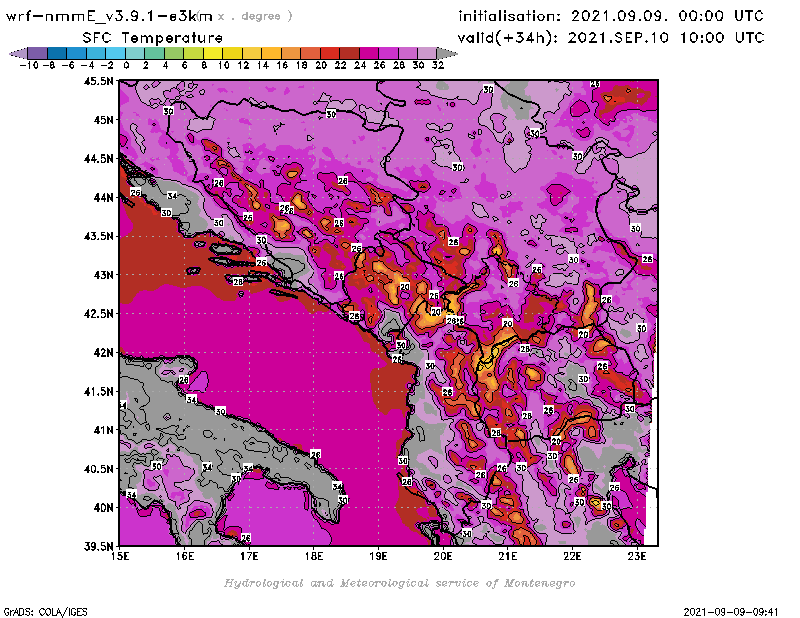This screenshot has height=618, width=800.
Task: Click the 44N latitude label
Action: coord(103,197)
